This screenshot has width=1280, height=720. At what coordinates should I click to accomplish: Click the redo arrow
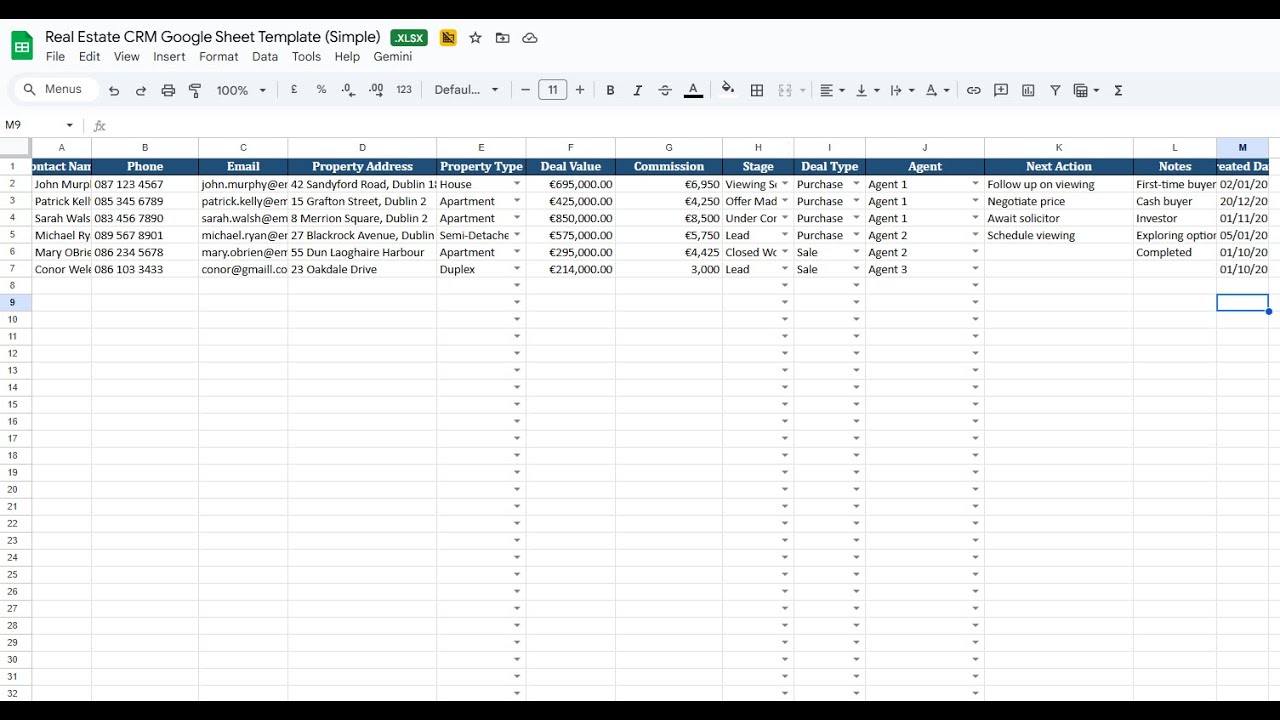click(141, 90)
